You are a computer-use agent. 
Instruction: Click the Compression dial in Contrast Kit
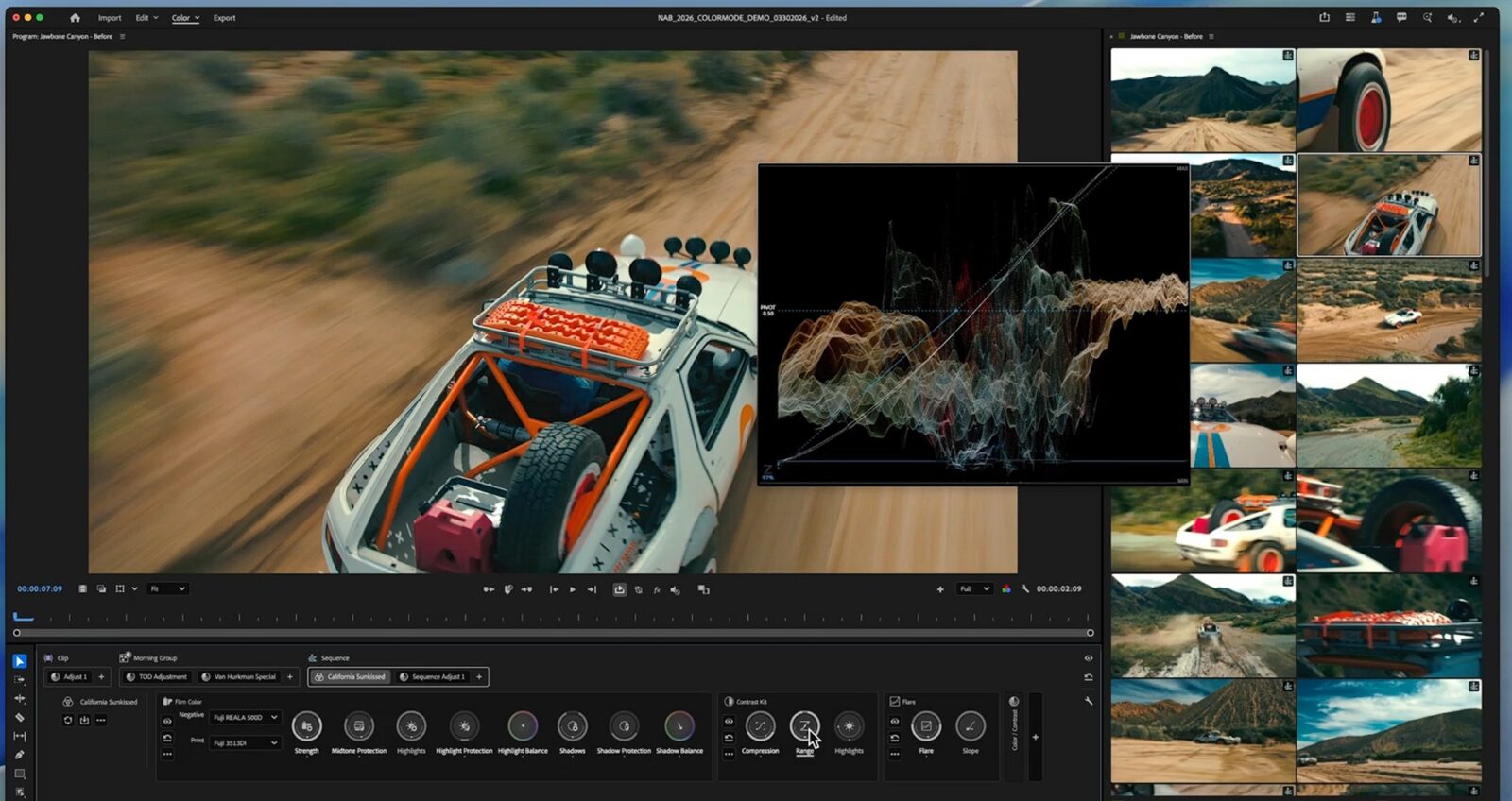[x=760, y=726]
